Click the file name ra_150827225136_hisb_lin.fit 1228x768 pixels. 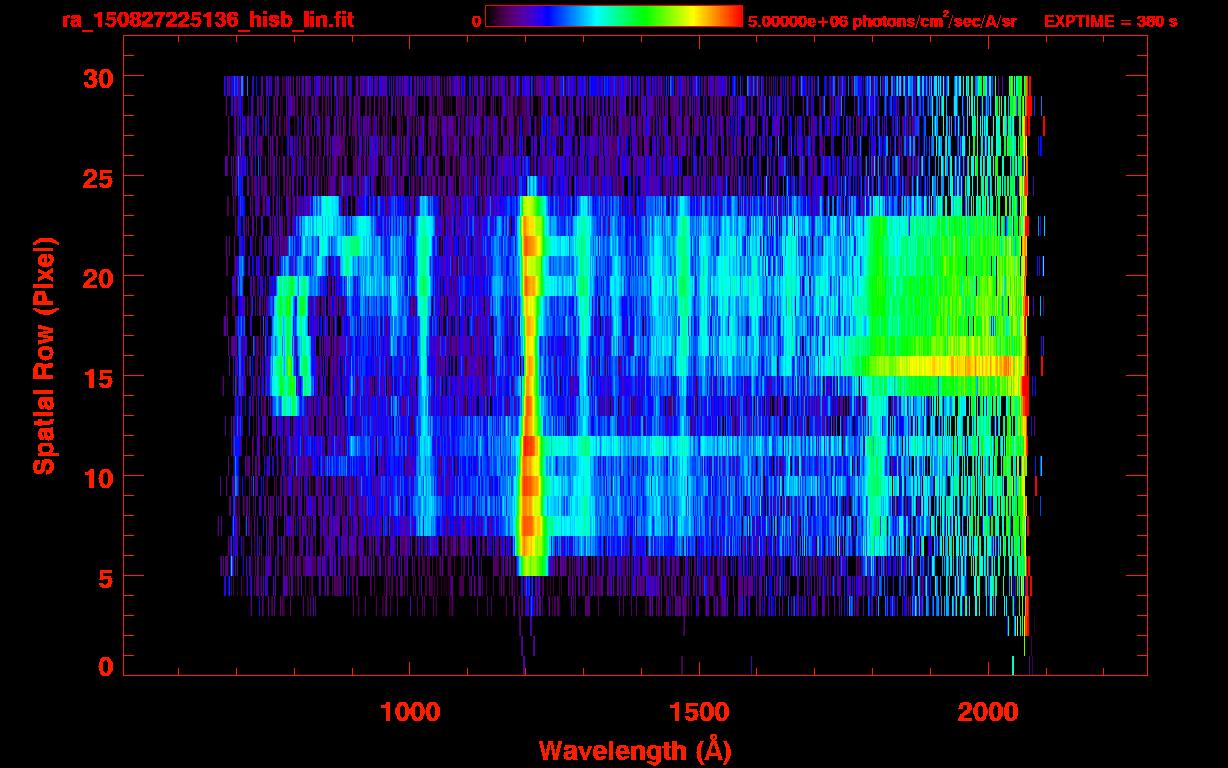[208, 20]
